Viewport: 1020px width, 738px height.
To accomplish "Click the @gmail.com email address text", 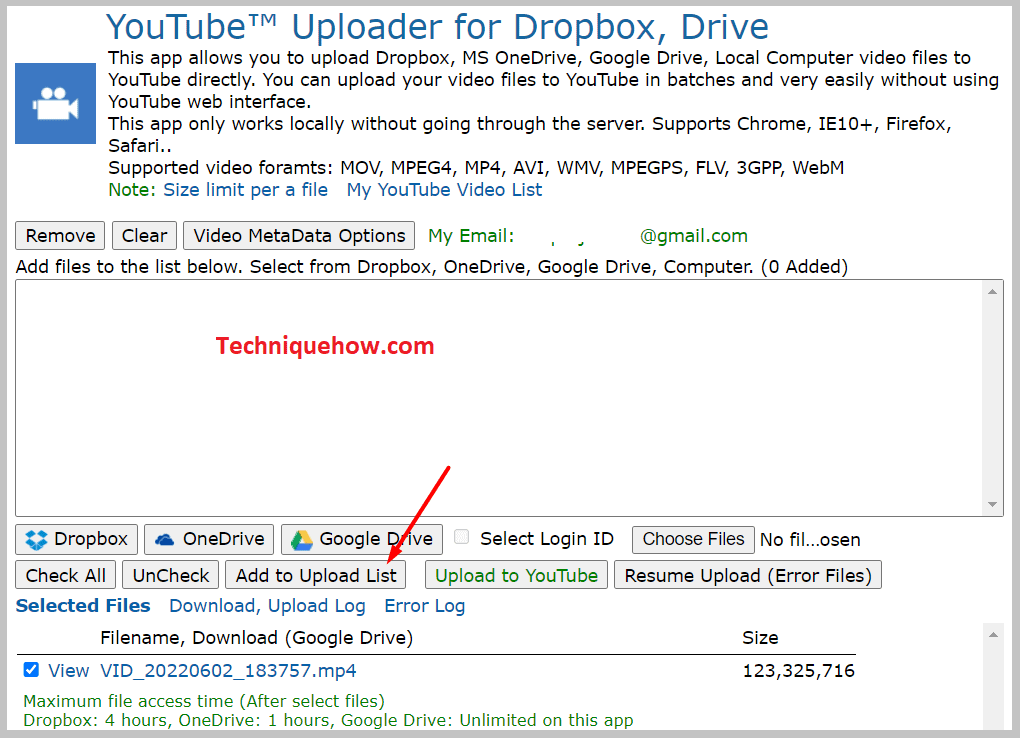I will [x=693, y=236].
